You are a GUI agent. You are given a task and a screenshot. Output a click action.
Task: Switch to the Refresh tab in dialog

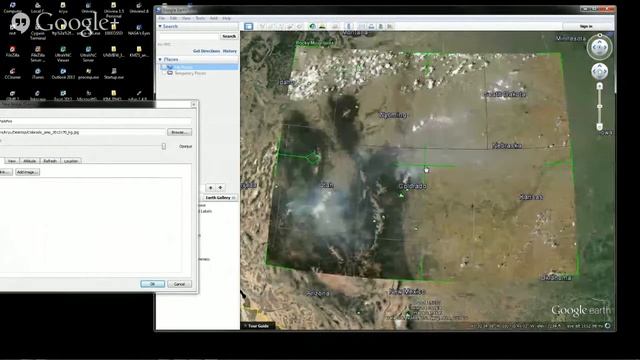(x=50, y=161)
